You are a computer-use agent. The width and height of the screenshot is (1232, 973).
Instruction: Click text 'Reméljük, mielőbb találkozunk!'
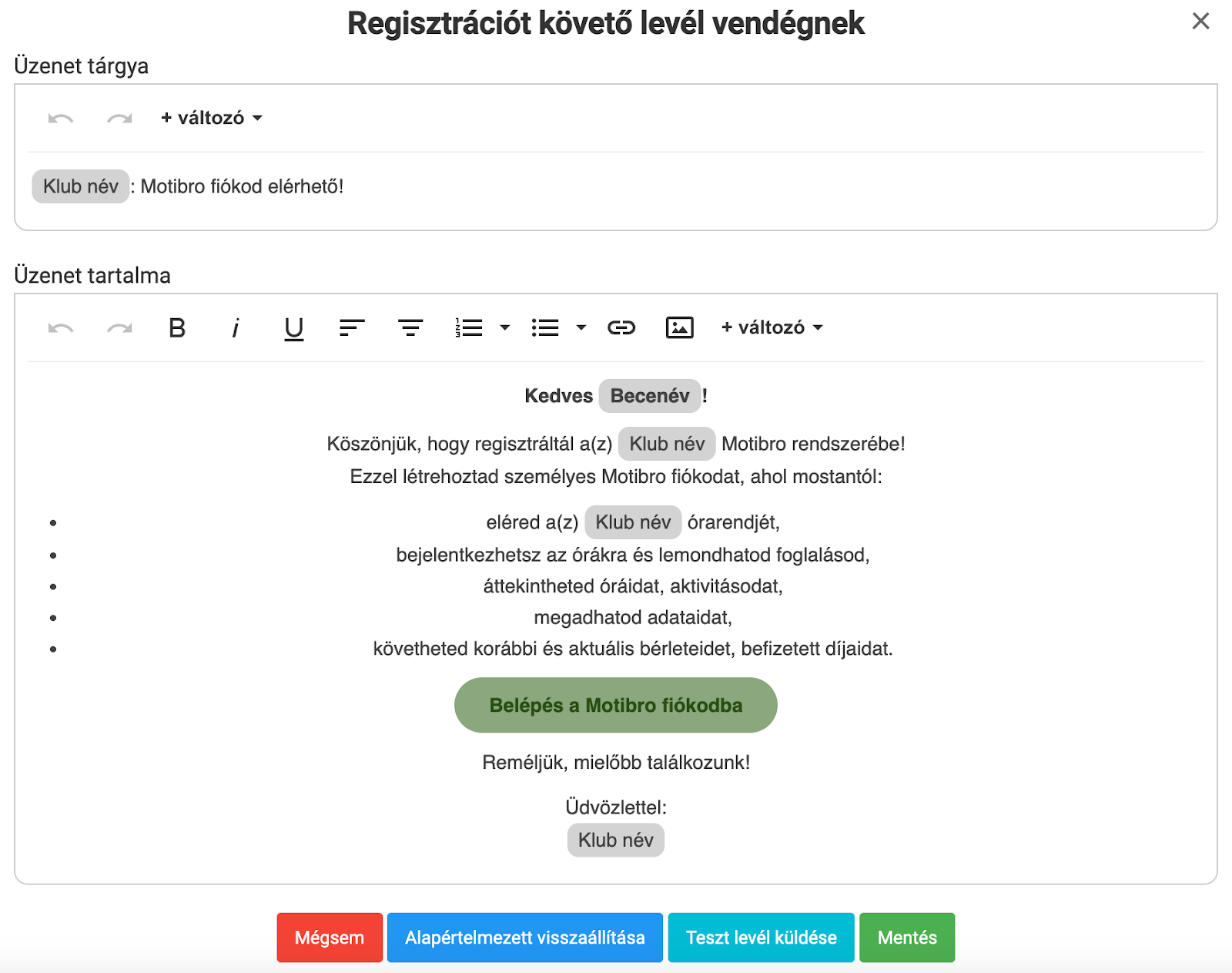[616, 763]
